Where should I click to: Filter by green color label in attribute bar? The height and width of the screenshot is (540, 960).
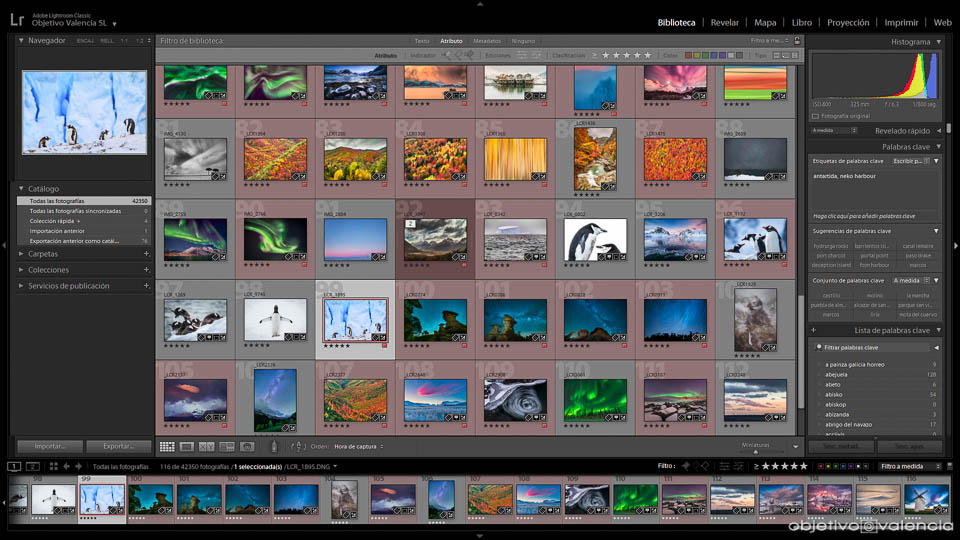coord(705,55)
